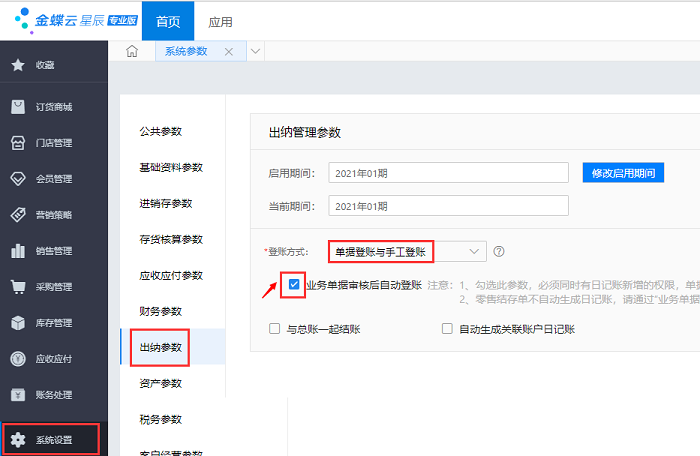Click the 账务处理 sidebar label
Screen dimensions: 700x456
point(54,395)
